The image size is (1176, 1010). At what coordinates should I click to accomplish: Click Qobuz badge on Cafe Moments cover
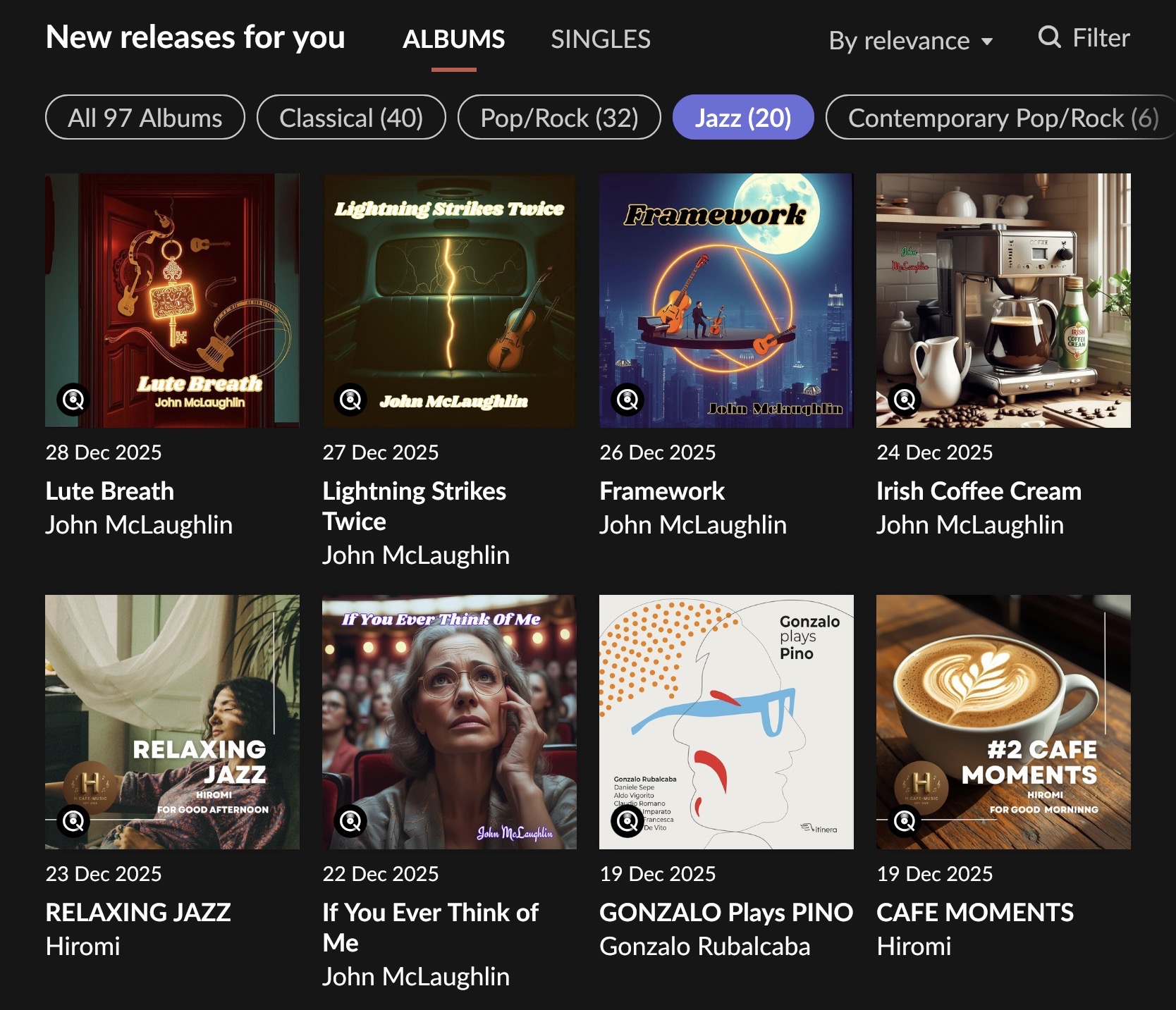point(905,820)
